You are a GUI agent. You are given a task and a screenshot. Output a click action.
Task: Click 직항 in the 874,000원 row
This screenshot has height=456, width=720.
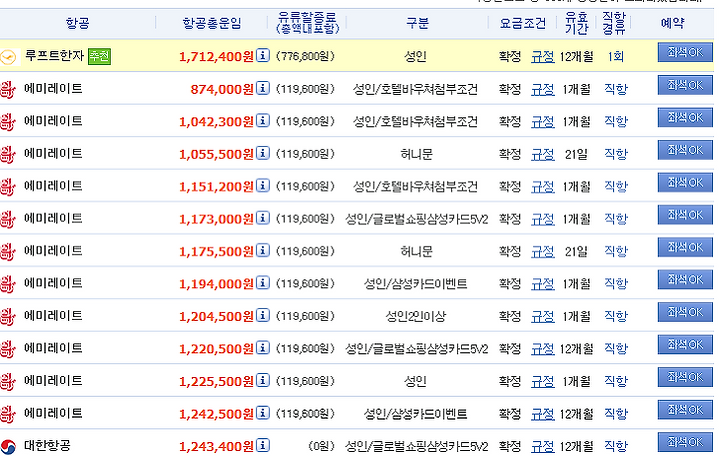point(615,89)
